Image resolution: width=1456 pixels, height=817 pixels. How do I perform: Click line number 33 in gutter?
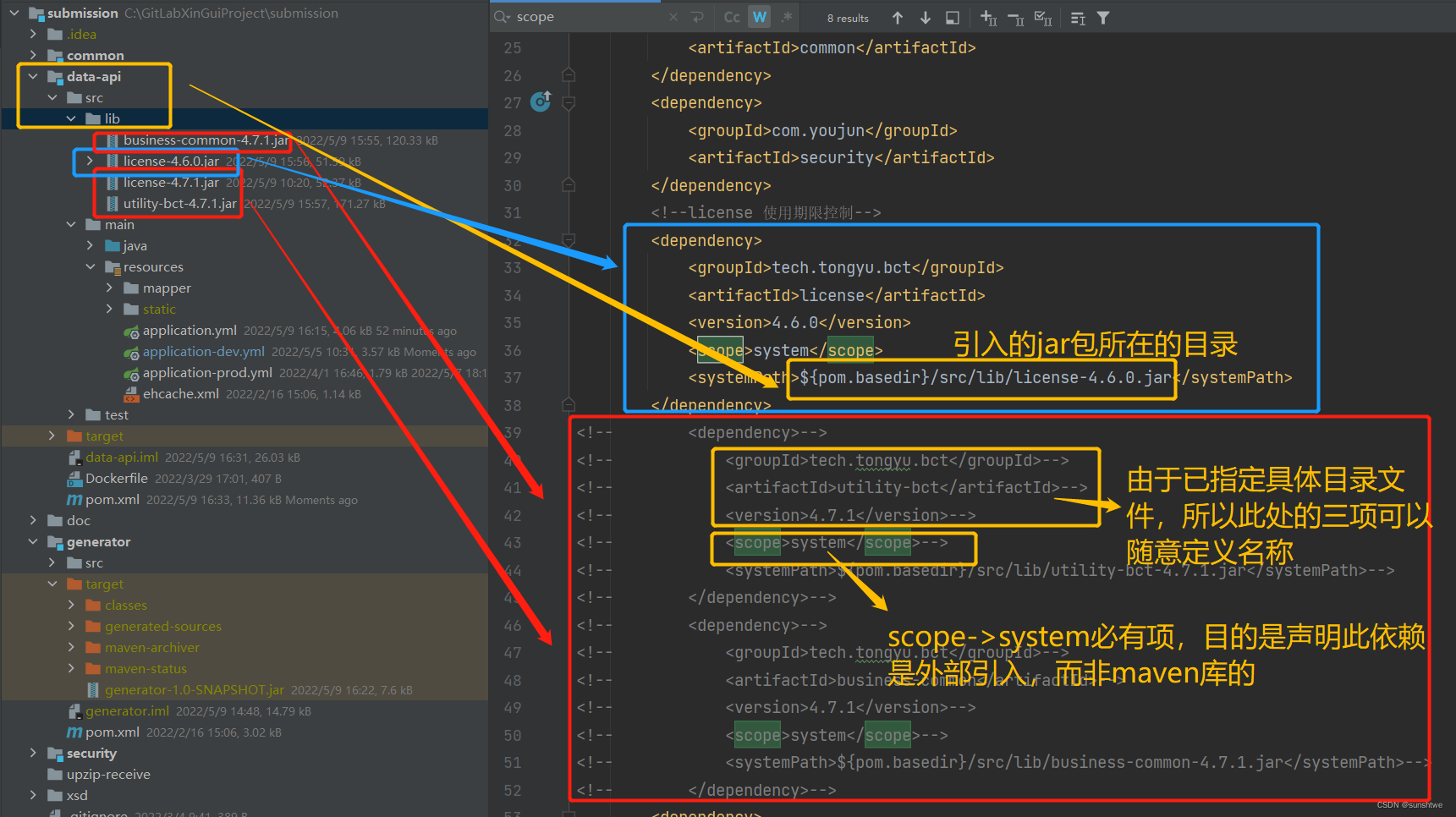tap(513, 268)
